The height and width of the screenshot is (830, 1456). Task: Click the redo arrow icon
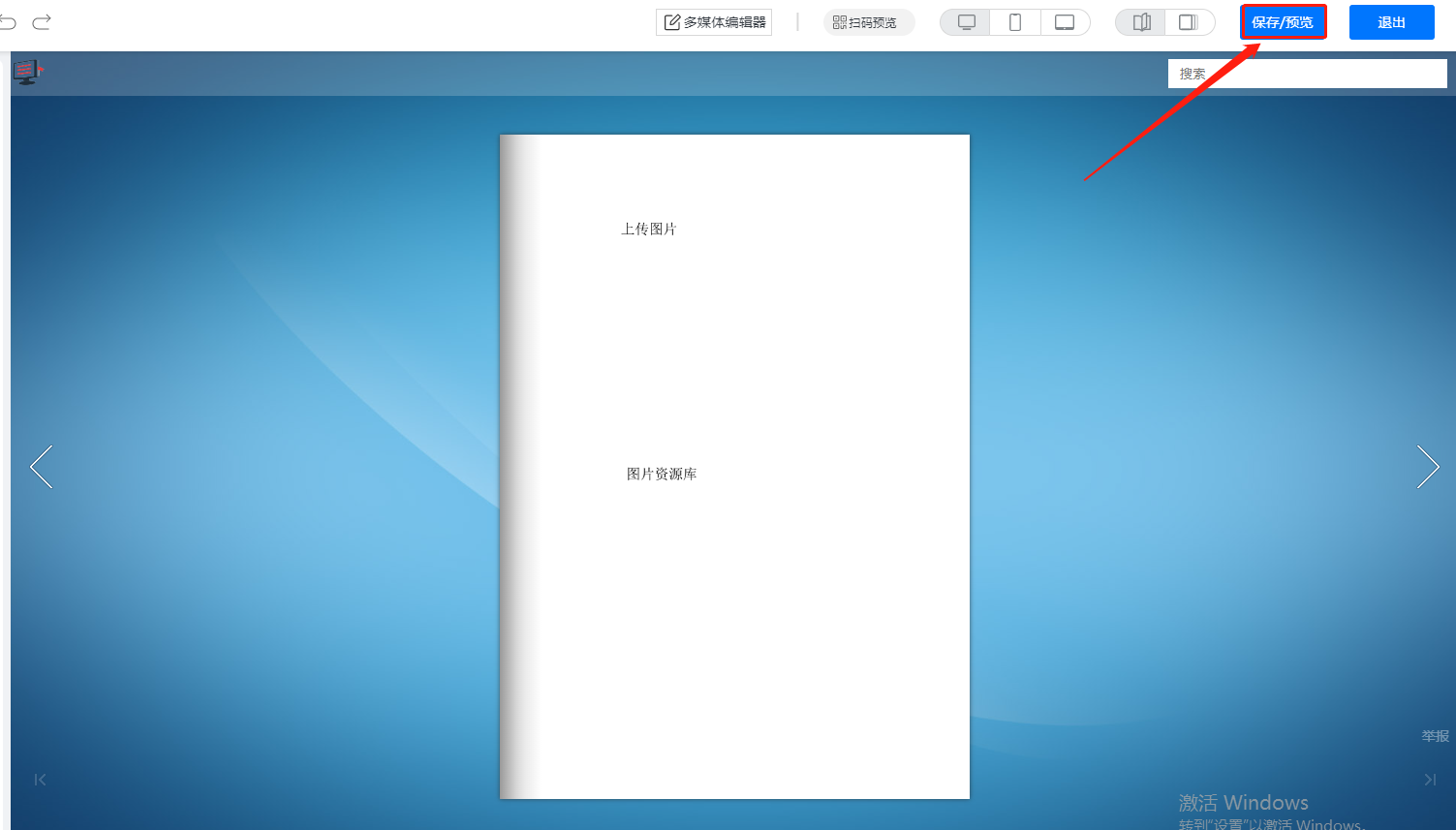[42, 21]
